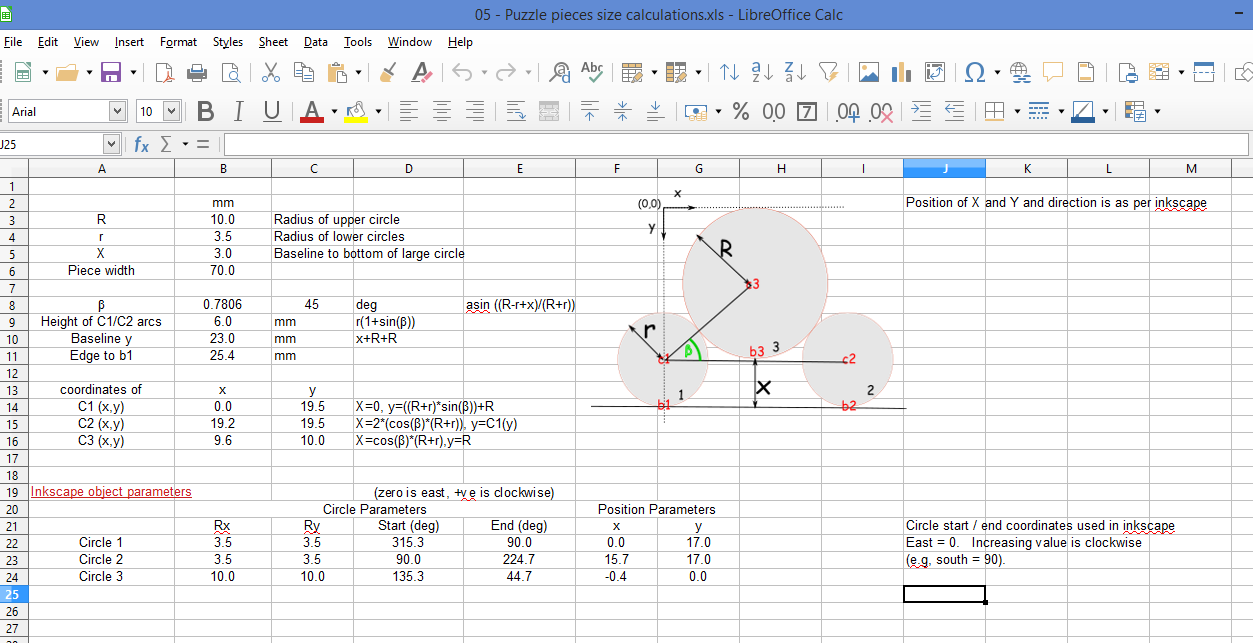1253x643 pixels.
Task: Apply the yellow background highlight color
Action: 355,111
